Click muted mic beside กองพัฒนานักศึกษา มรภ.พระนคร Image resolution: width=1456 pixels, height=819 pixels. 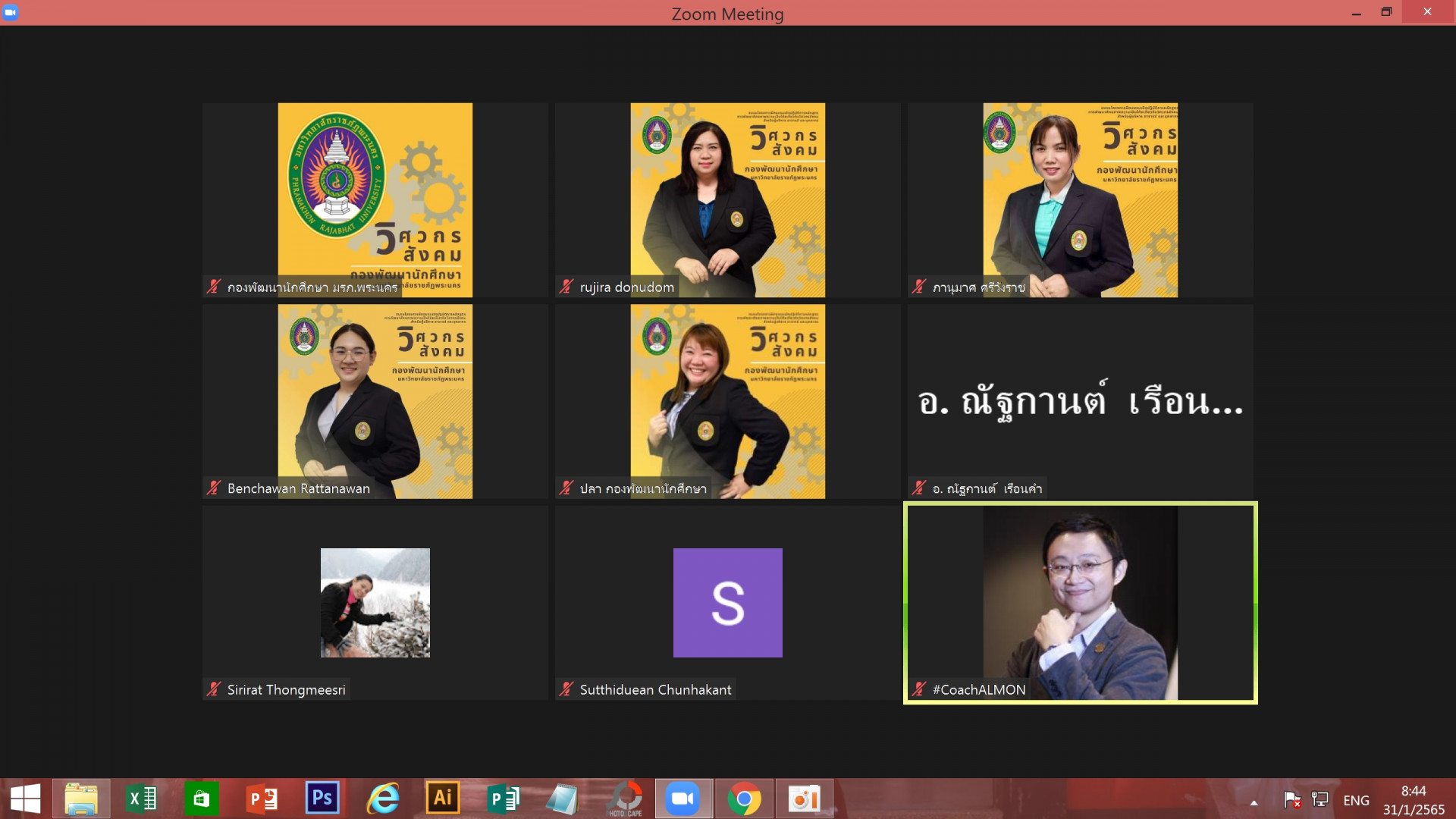pos(214,287)
